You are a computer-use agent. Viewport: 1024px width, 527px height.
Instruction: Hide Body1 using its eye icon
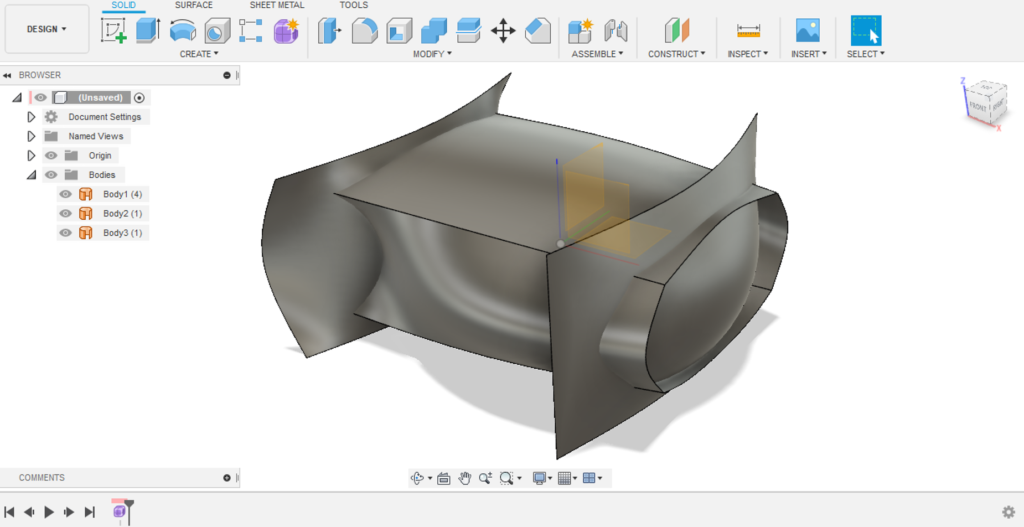pos(66,194)
